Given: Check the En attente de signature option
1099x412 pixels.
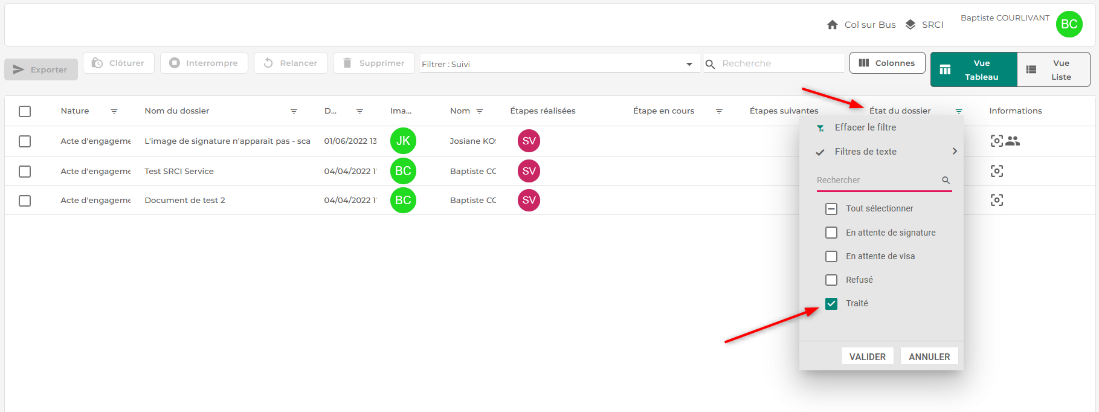Looking at the screenshot, I should [831, 233].
